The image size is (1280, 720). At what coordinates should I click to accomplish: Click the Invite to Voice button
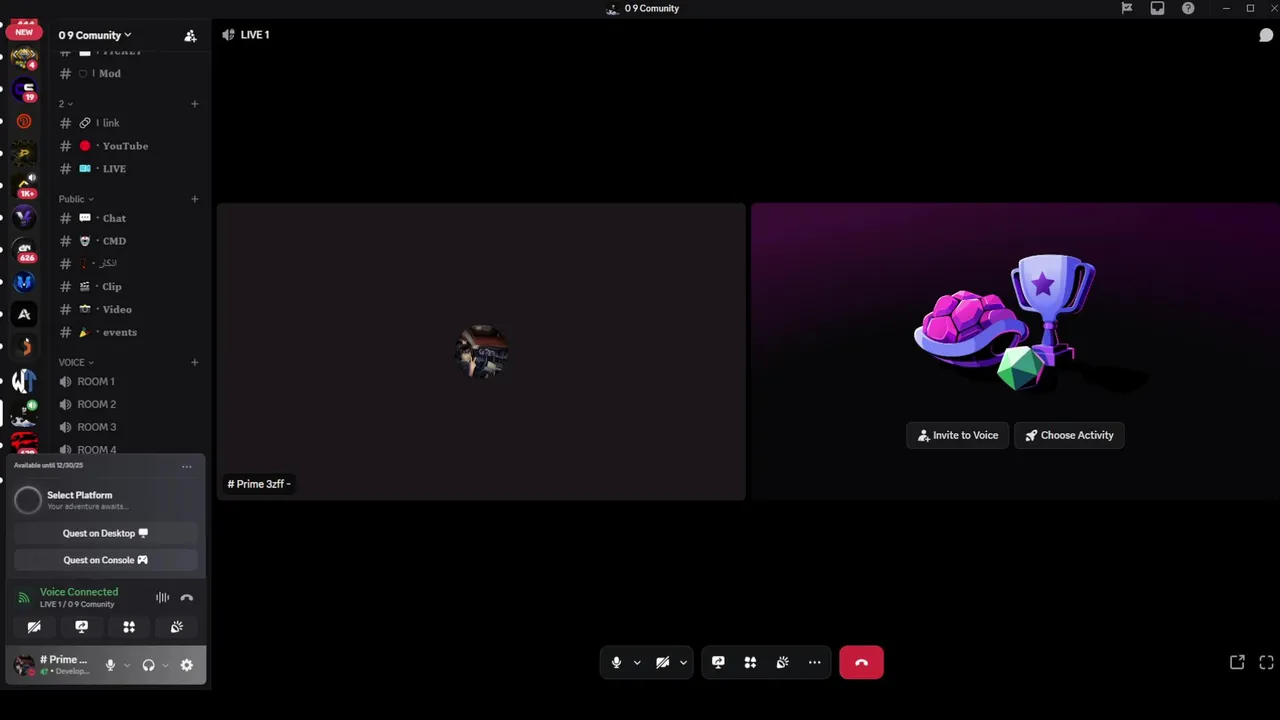coord(958,435)
